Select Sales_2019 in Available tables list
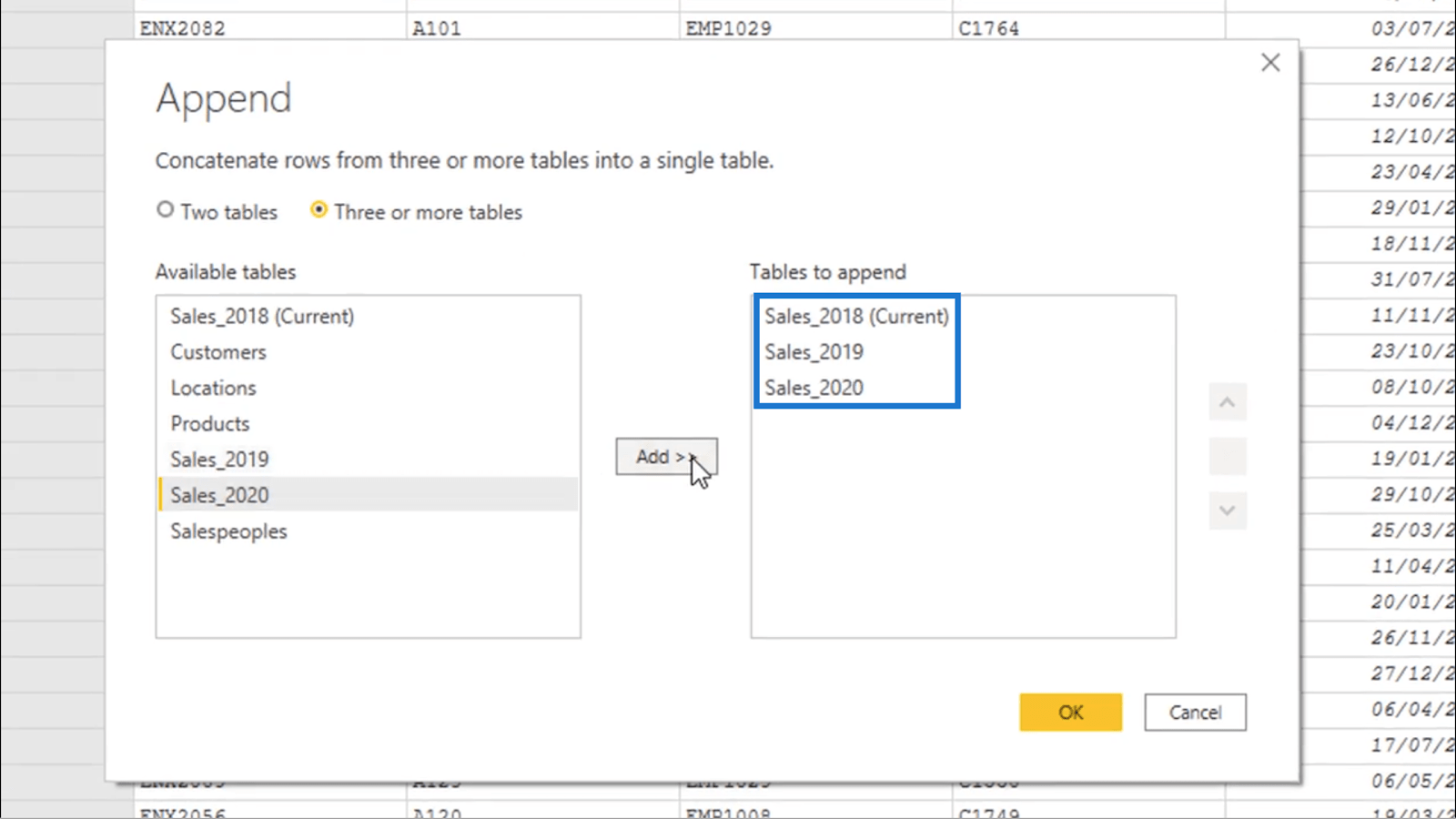The image size is (1456, 819). (x=368, y=460)
